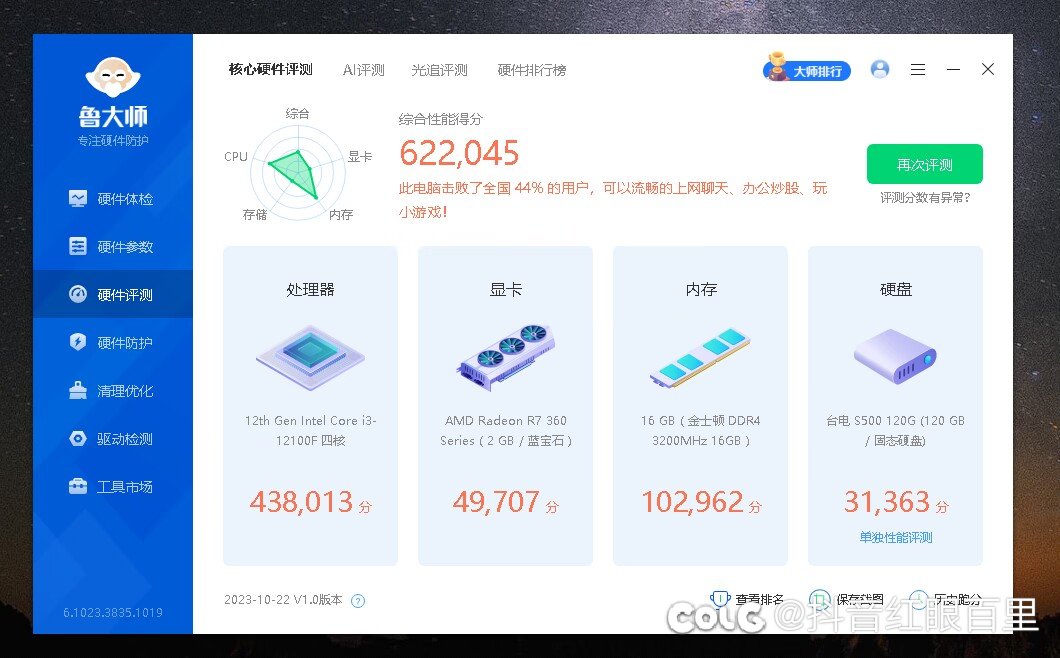This screenshot has height=658, width=1060.
Task: Click the user account avatar icon
Action: (x=880, y=69)
